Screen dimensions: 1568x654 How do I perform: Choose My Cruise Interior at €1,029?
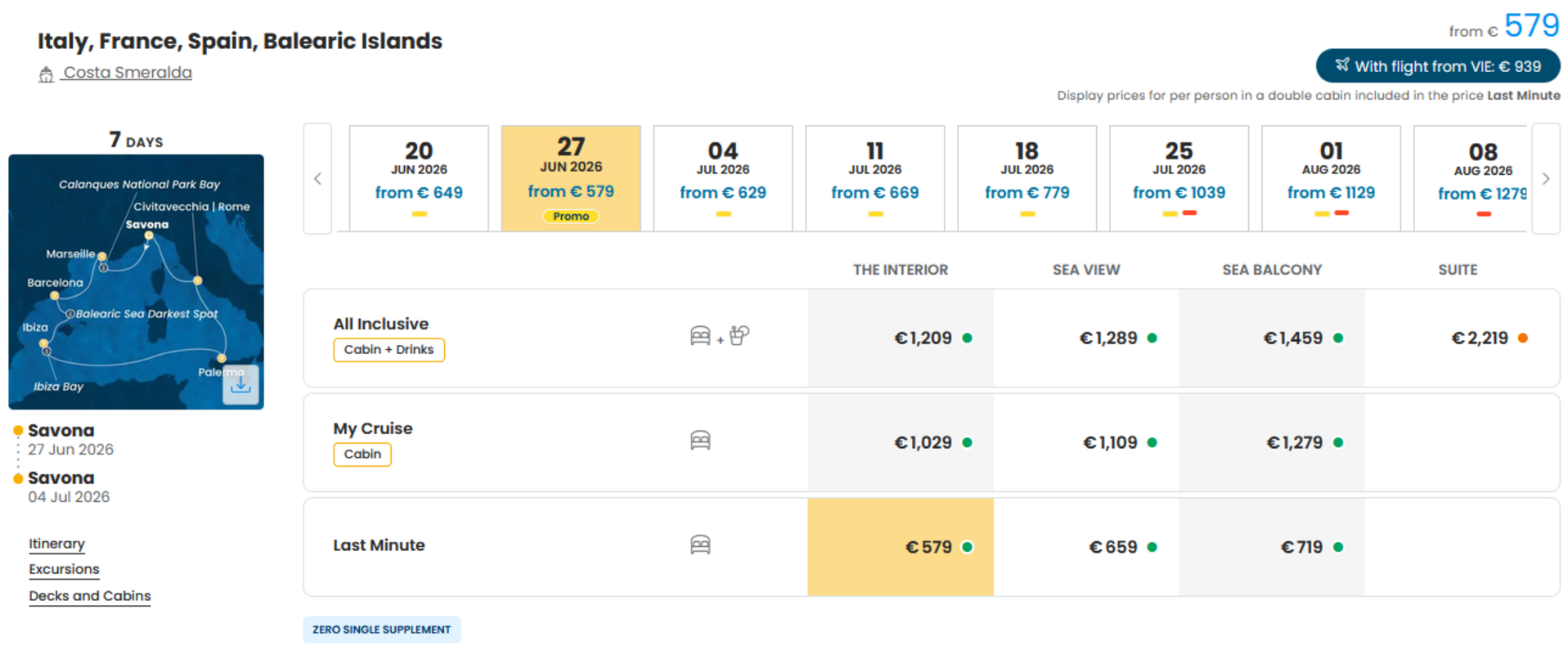tap(901, 442)
